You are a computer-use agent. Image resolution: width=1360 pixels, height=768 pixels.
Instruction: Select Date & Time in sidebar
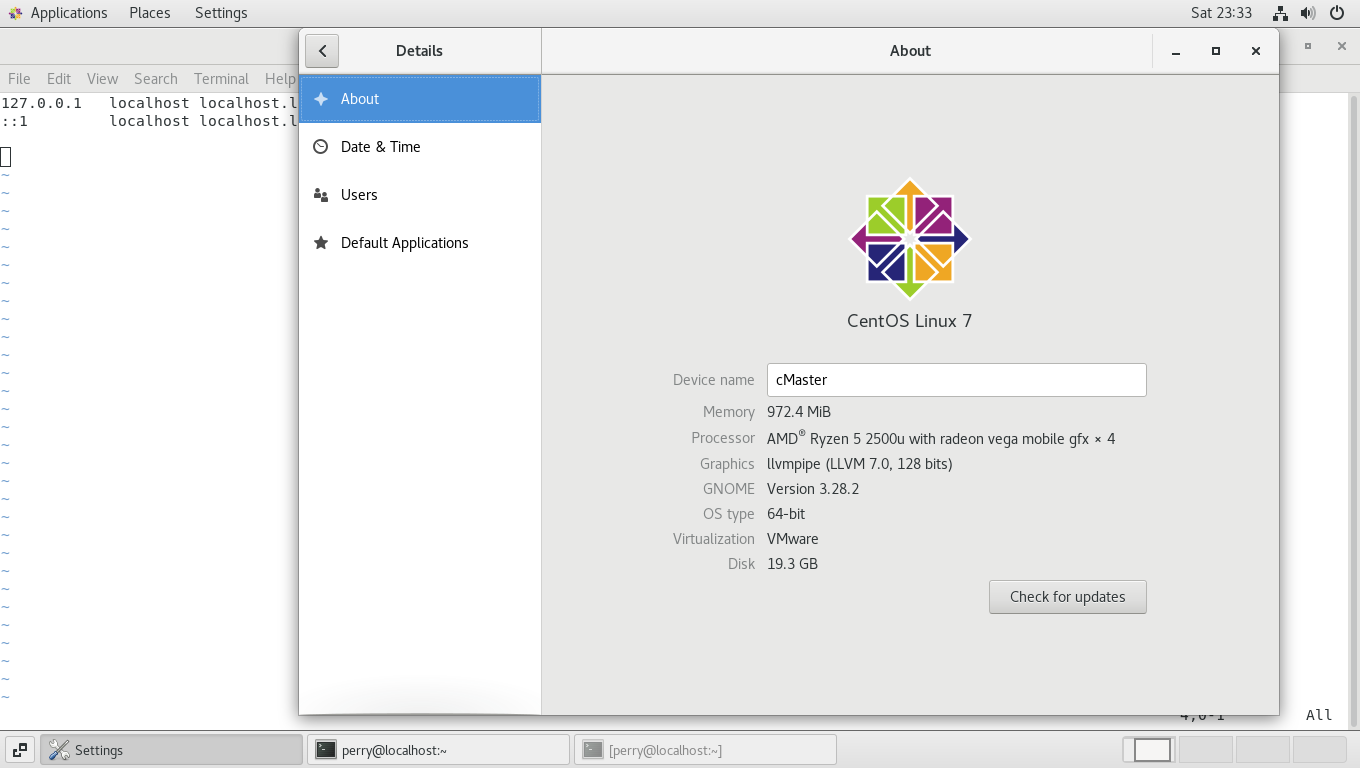click(x=380, y=147)
